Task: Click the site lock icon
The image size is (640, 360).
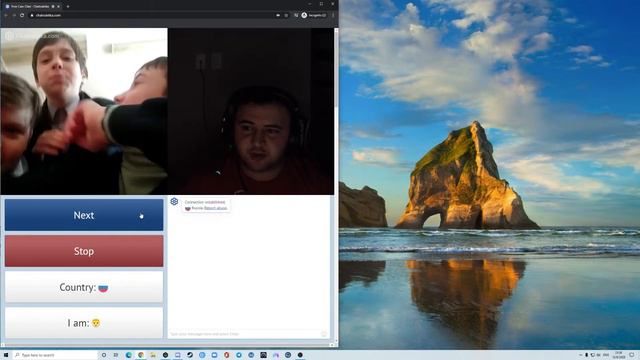Action: (x=32, y=15)
